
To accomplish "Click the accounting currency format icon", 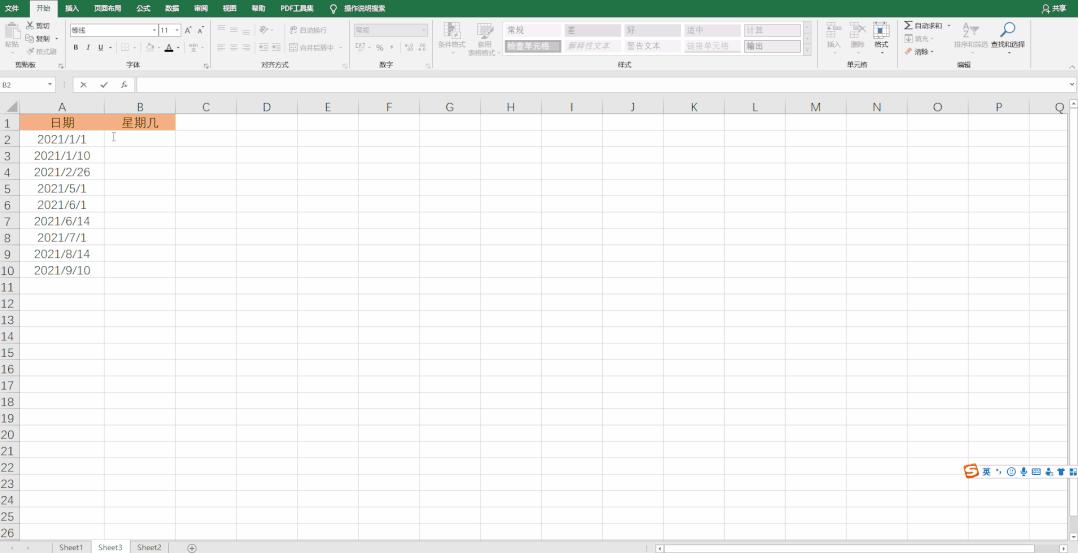I will [360, 47].
